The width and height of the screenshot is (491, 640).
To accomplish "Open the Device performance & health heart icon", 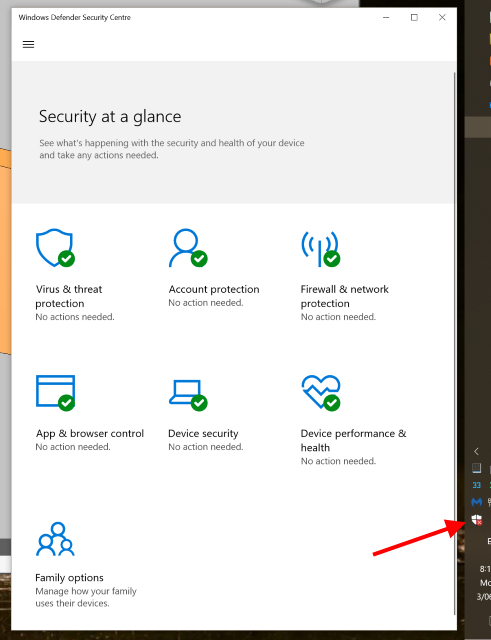I will click(x=321, y=393).
